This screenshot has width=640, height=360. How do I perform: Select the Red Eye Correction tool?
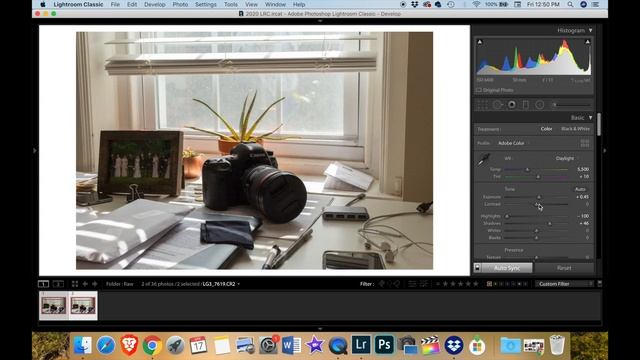(x=511, y=105)
